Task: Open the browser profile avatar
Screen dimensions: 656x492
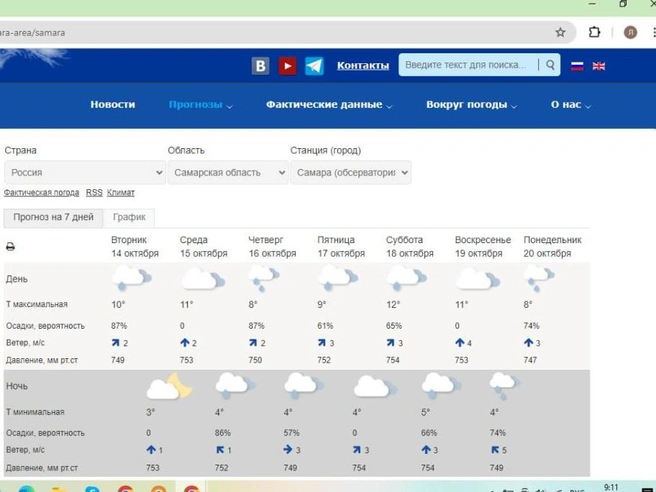Action: (x=630, y=32)
